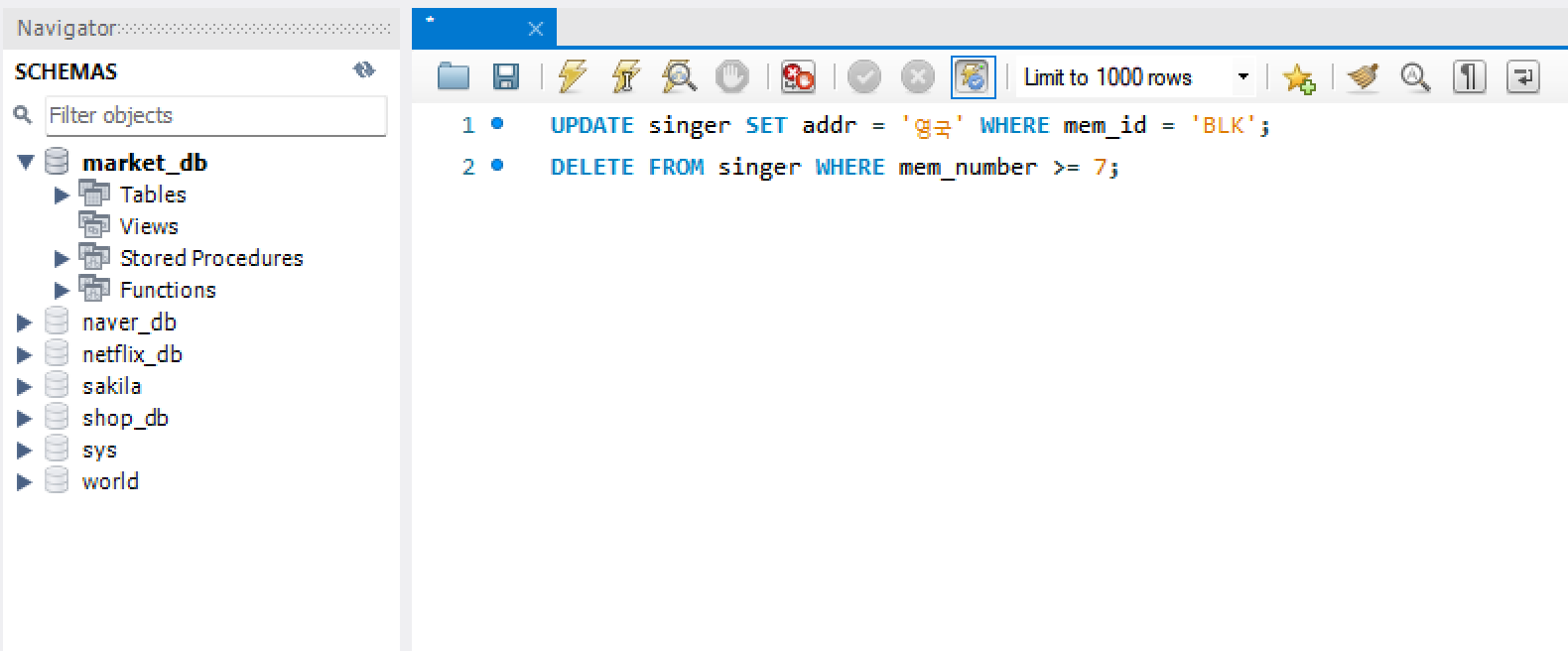Click the Filter objects search field
This screenshot has height=651, width=1568.
pos(216,116)
